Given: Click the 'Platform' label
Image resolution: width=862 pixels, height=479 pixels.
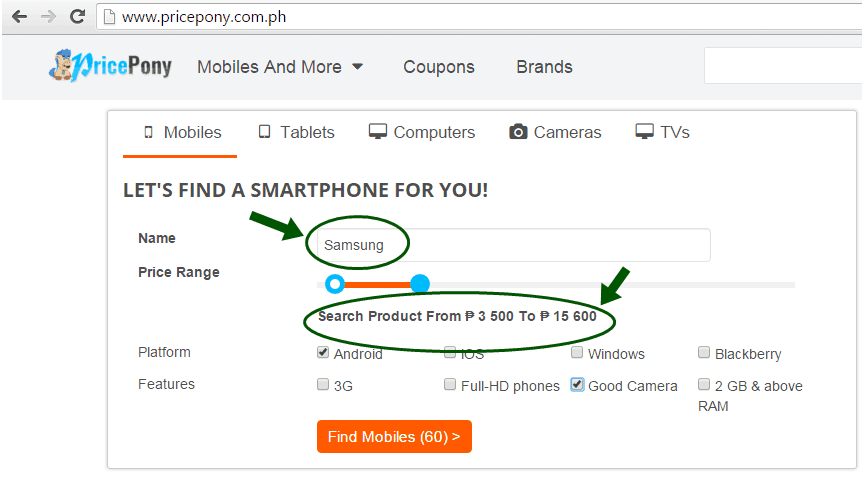Looking at the screenshot, I should point(164,352).
